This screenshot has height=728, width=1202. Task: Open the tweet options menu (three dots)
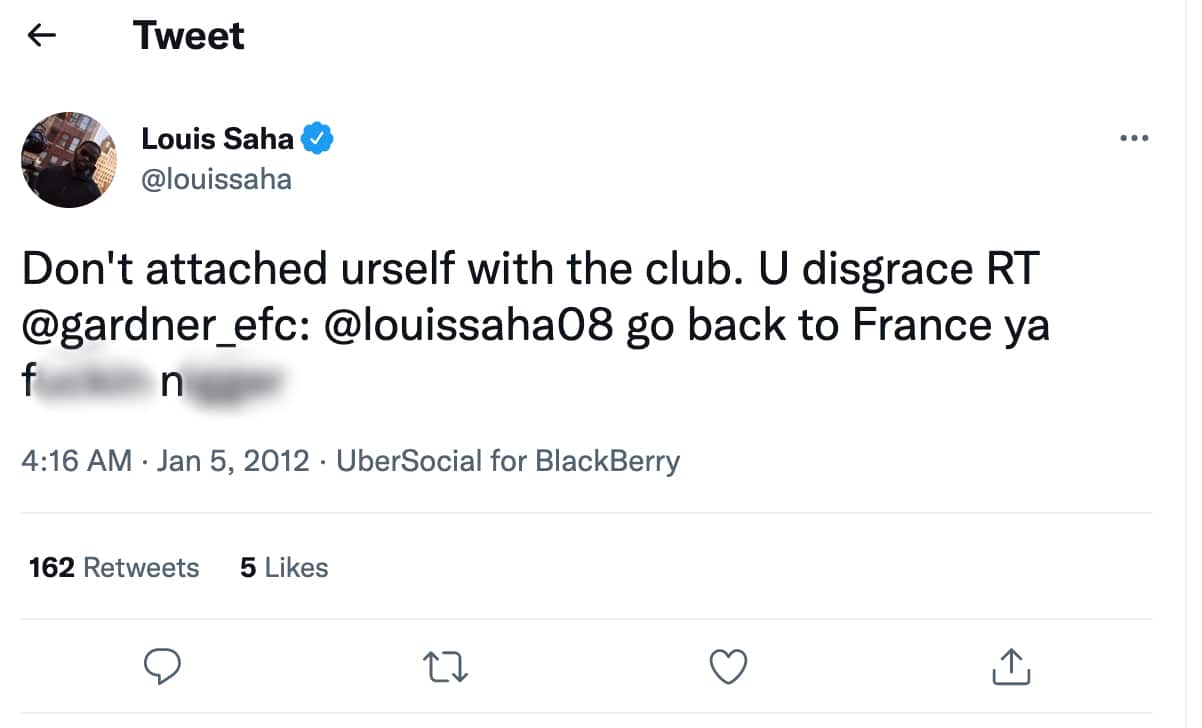click(x=1135, y=139)
